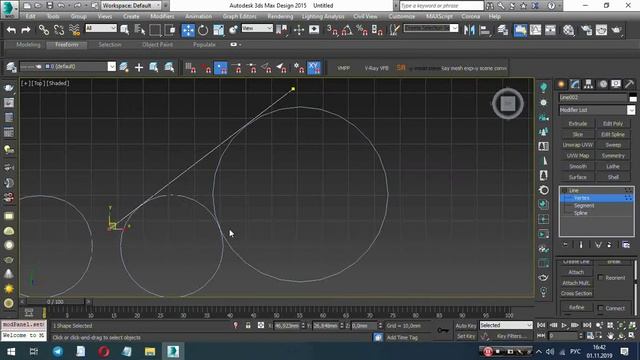Toggle the Angle Snap icon
Viewport: 640px width, 360px height.
coord(347,30)
